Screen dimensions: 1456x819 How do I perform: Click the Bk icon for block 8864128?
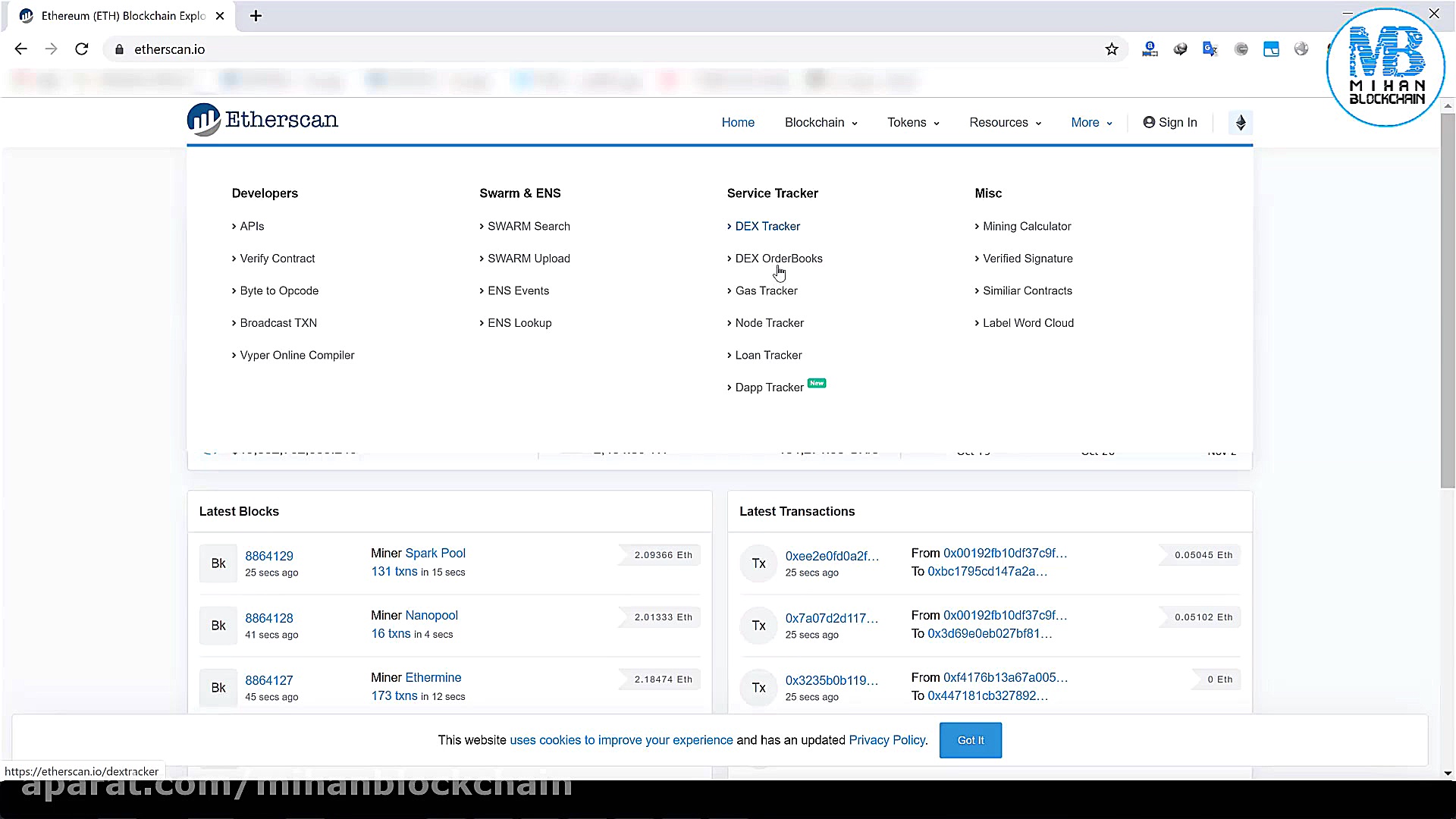pyautogui.click(x=218, y=626)
